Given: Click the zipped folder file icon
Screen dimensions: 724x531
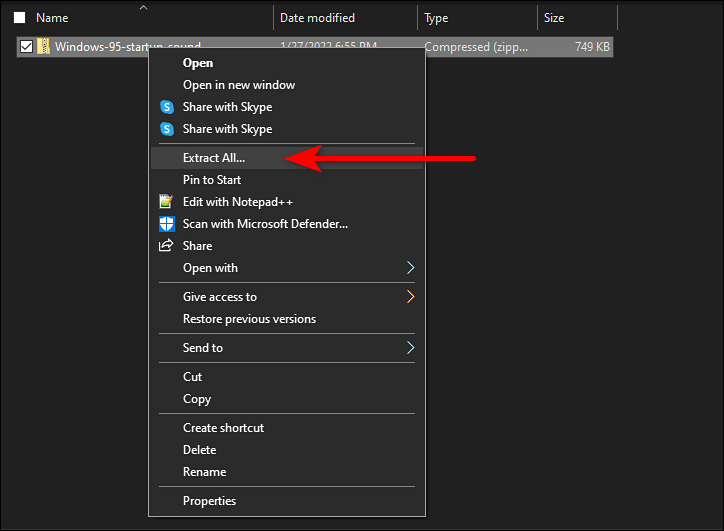Looking at the screenshot, I should pos(43,47).
